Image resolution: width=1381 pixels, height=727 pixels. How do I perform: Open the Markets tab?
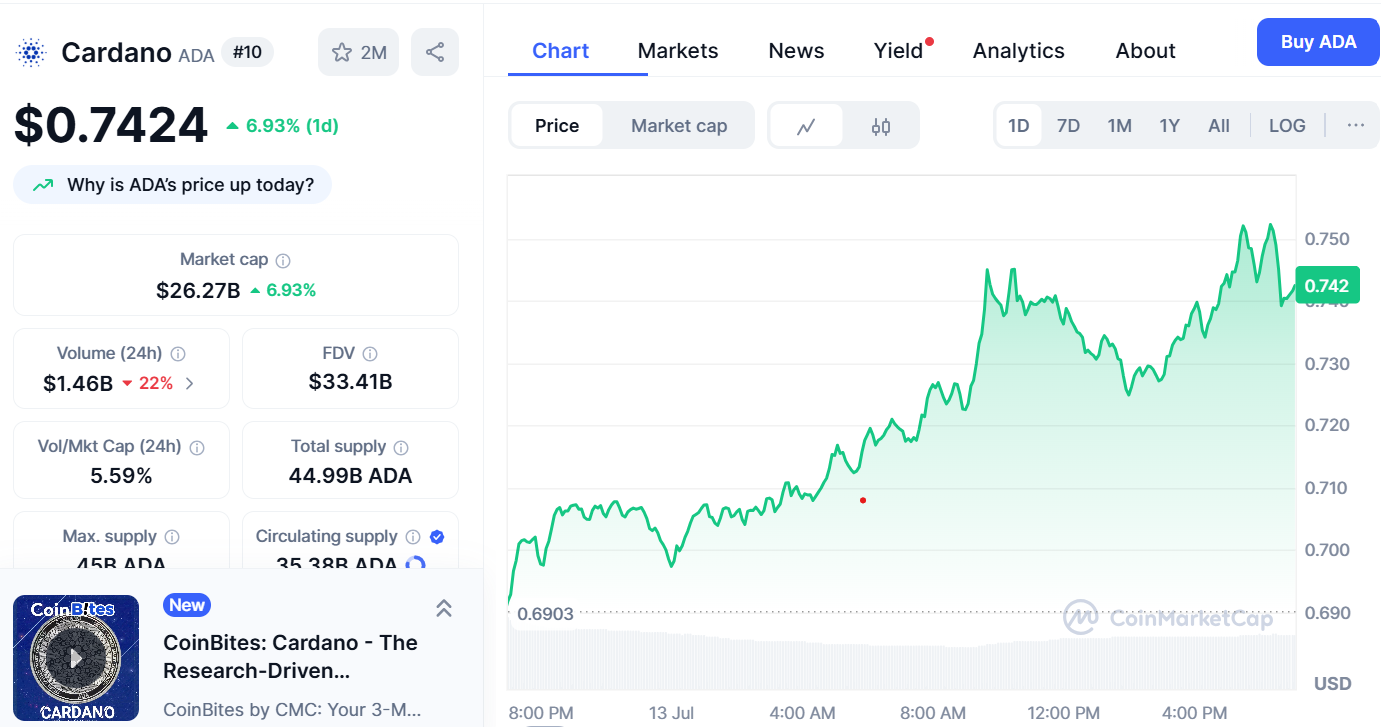click(678, 51)
